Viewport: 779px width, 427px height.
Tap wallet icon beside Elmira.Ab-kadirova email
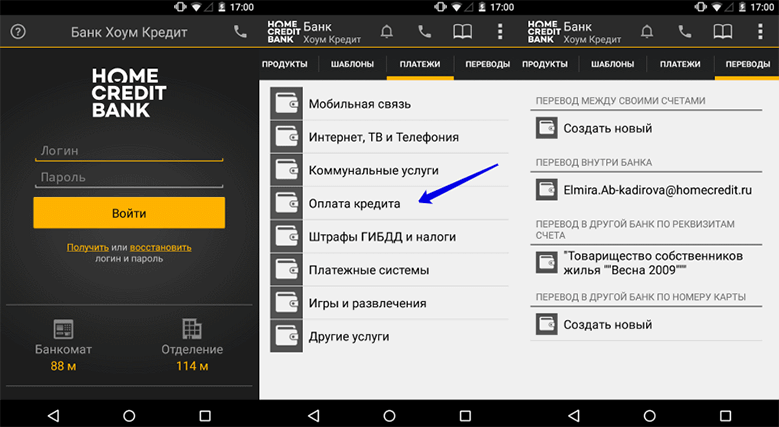(x=546, y=190)
